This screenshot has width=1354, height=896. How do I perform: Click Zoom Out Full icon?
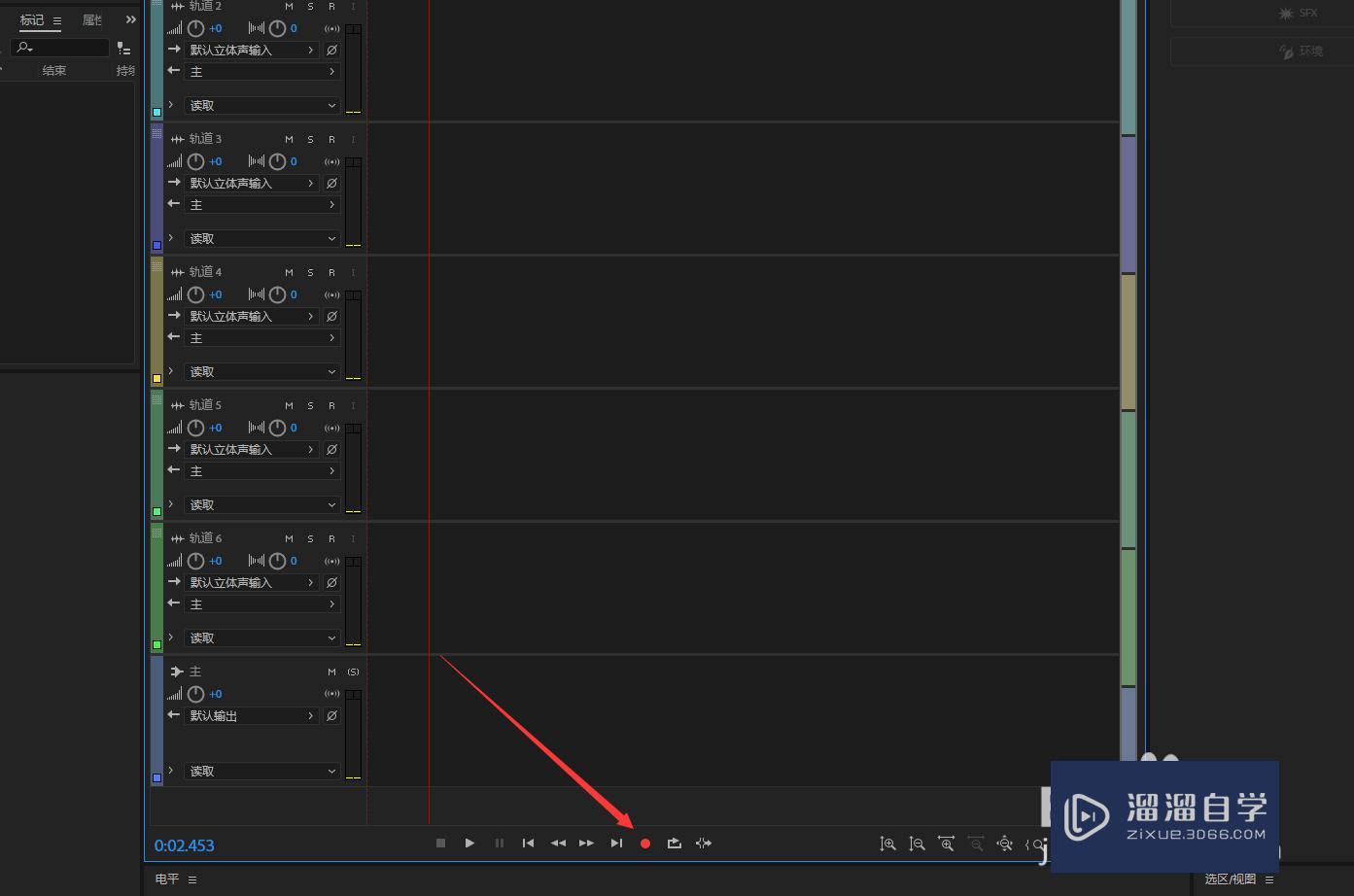[1005, 844]
